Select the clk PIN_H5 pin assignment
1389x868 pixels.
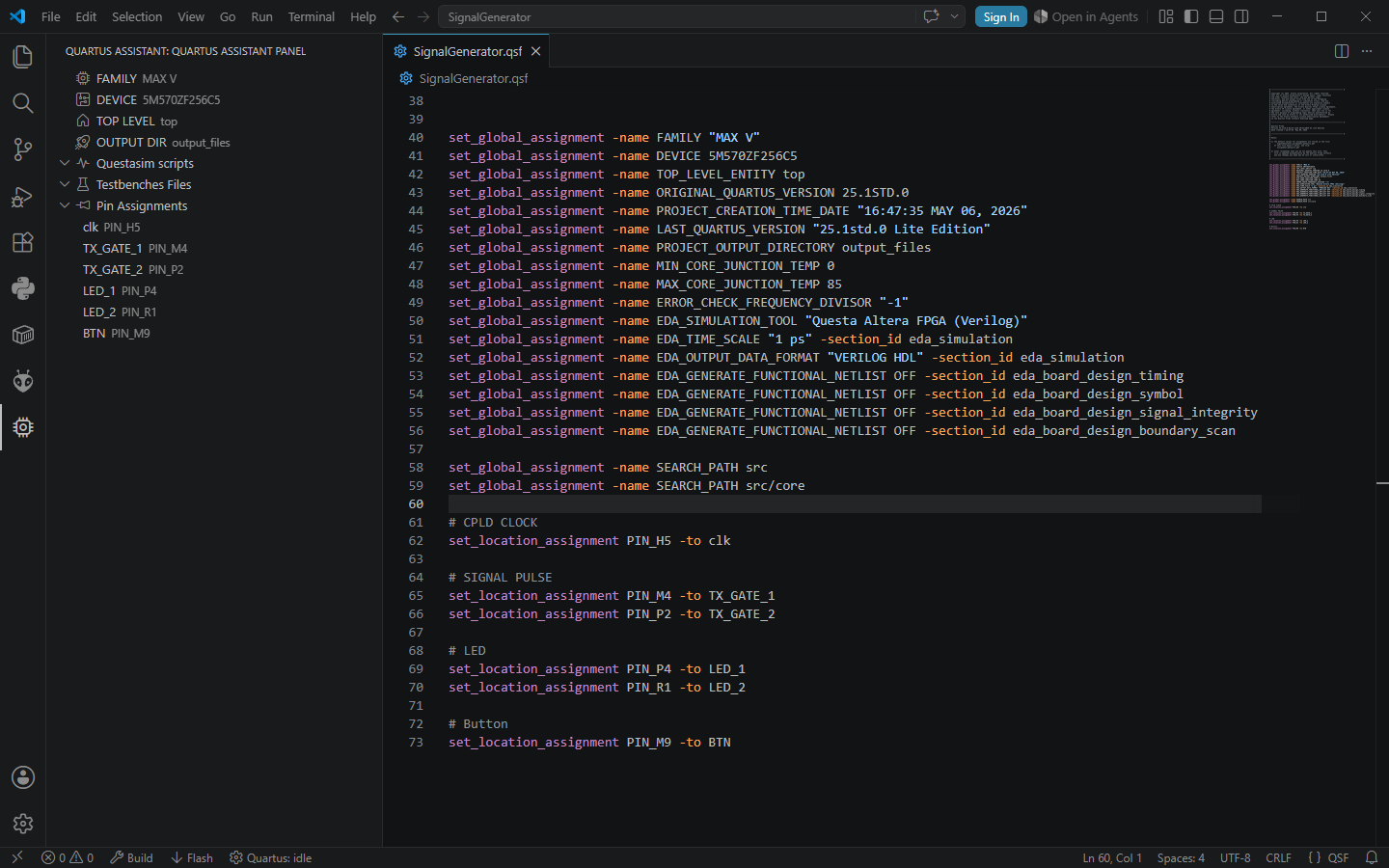tap(214, 227)
